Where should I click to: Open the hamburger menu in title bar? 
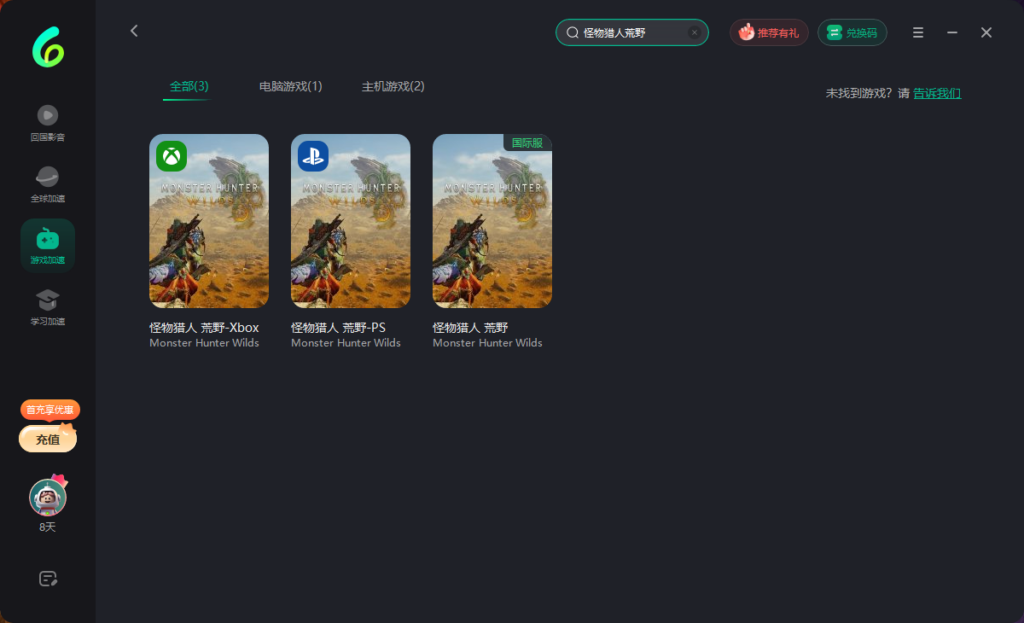coord(918,33)
